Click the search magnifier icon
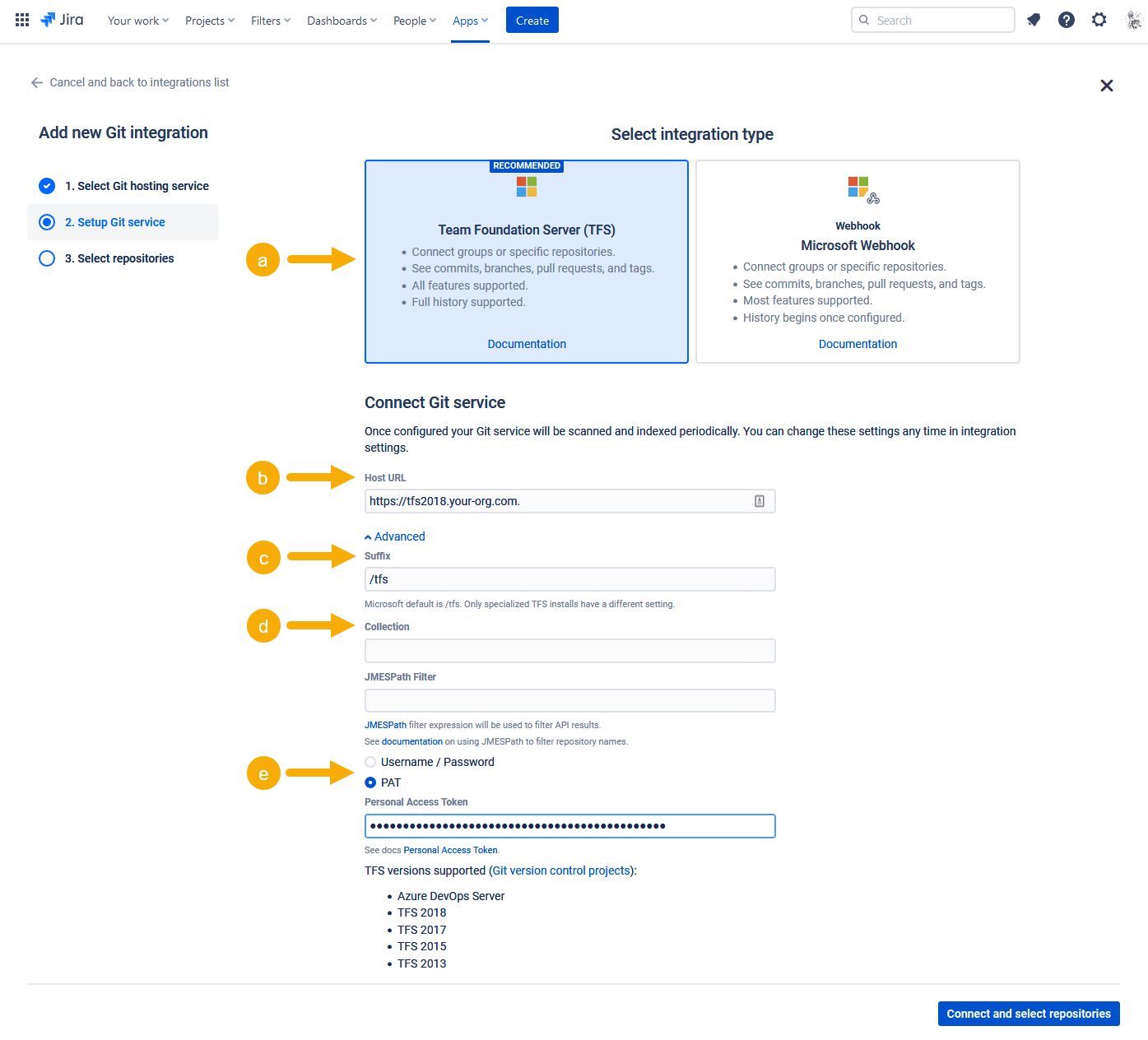 pyautogui.click(x=864, y=20)
